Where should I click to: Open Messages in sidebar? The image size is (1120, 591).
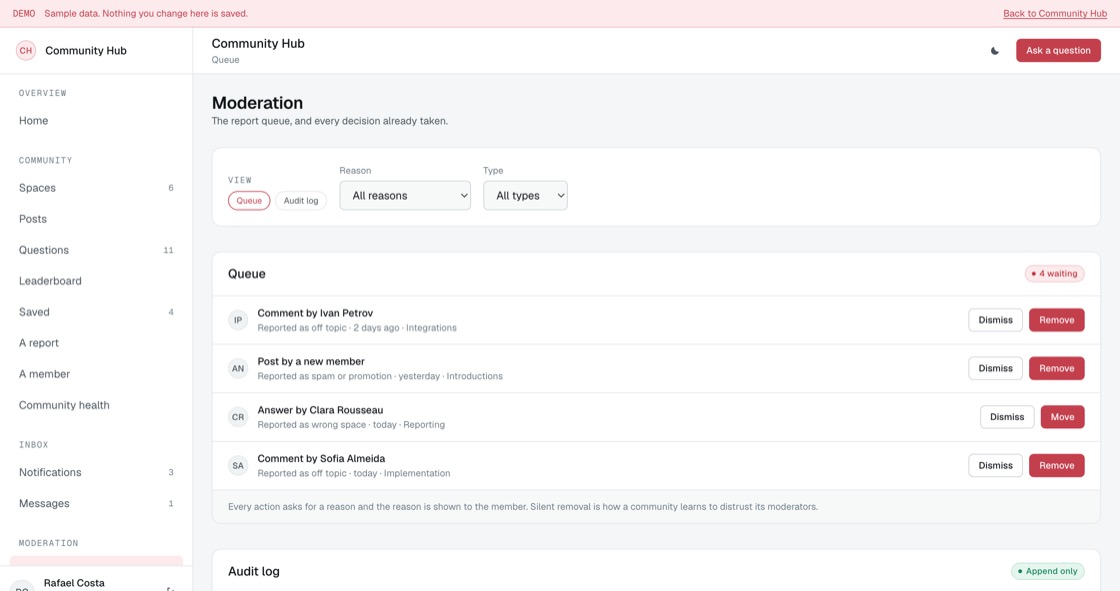[96, 504]
